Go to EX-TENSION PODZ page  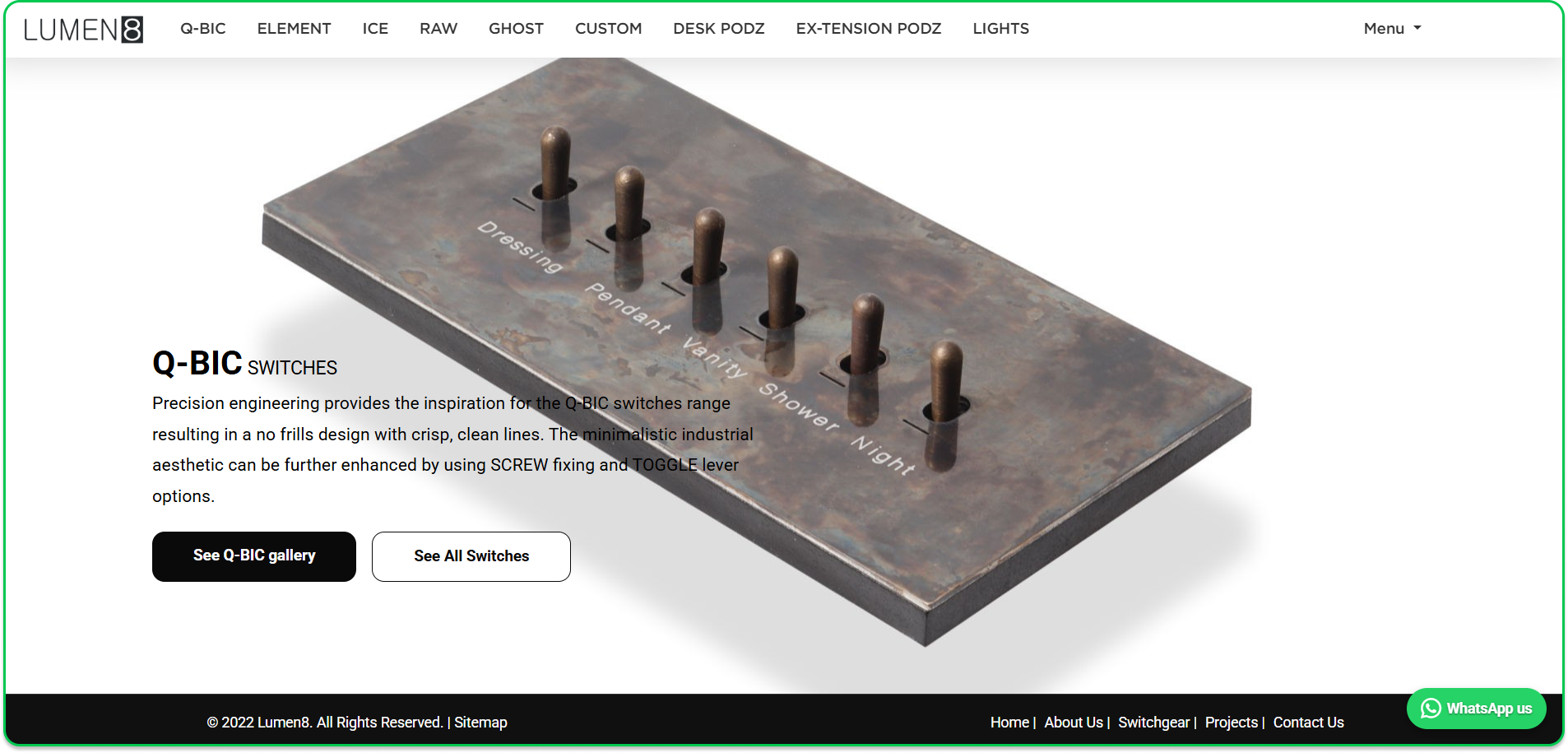point(869,29)
